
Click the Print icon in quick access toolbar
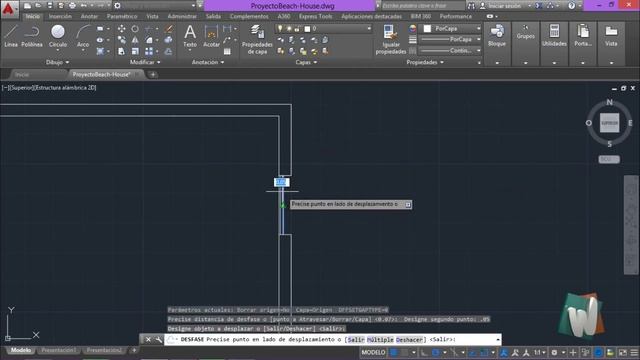pos(72,6)
